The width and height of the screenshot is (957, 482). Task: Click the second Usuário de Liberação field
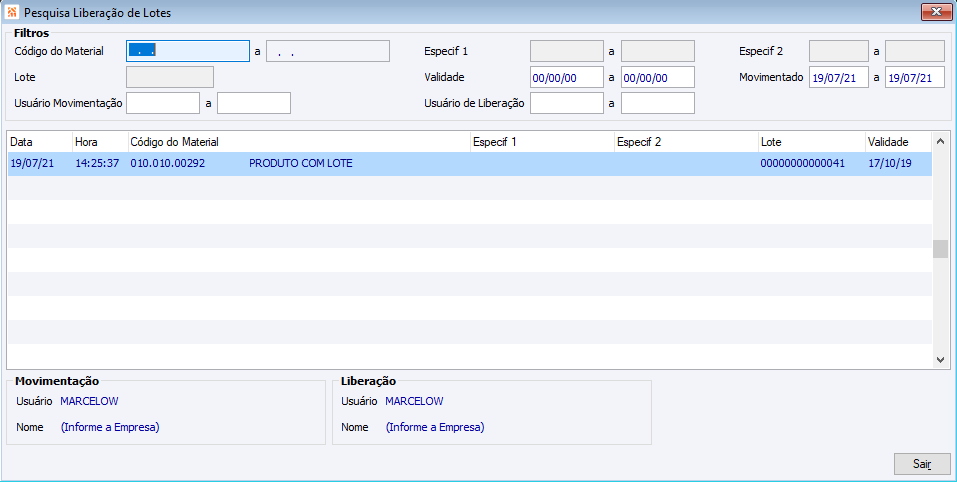(658, 103)
